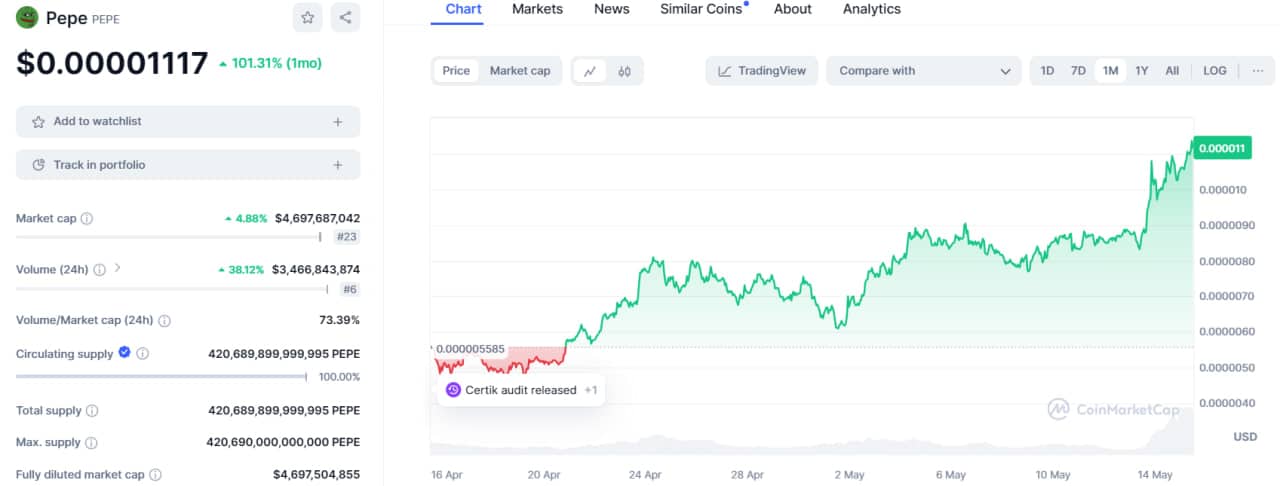This screenshot has width=1280, height=486.
Task: Open the chart more-options ellipsis menu
Action: pyautogui.click(x=1257, y=71)
